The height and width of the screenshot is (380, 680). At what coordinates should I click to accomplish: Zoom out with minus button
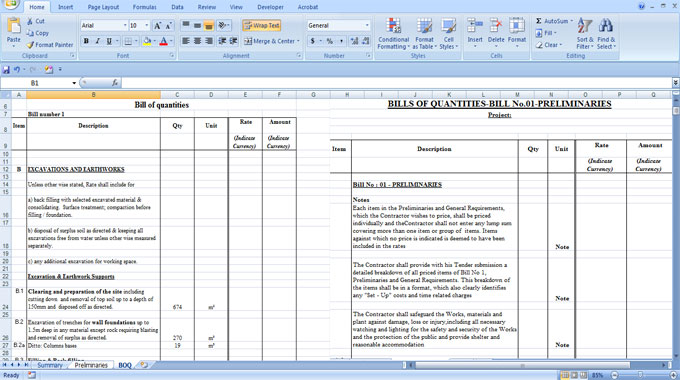pyautogui.click(x=615, y=375)
